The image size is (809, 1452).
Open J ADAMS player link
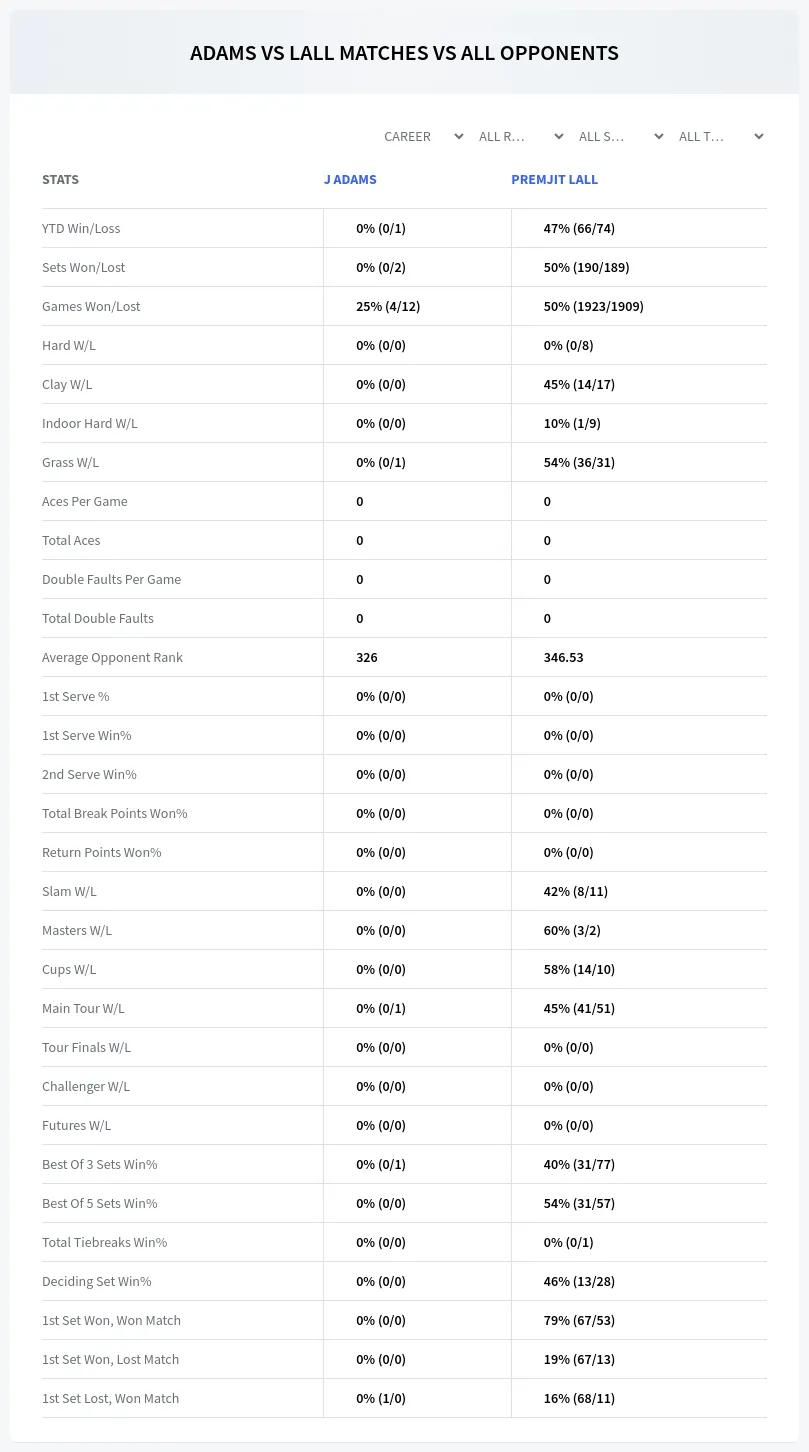(x=350, y=180)
